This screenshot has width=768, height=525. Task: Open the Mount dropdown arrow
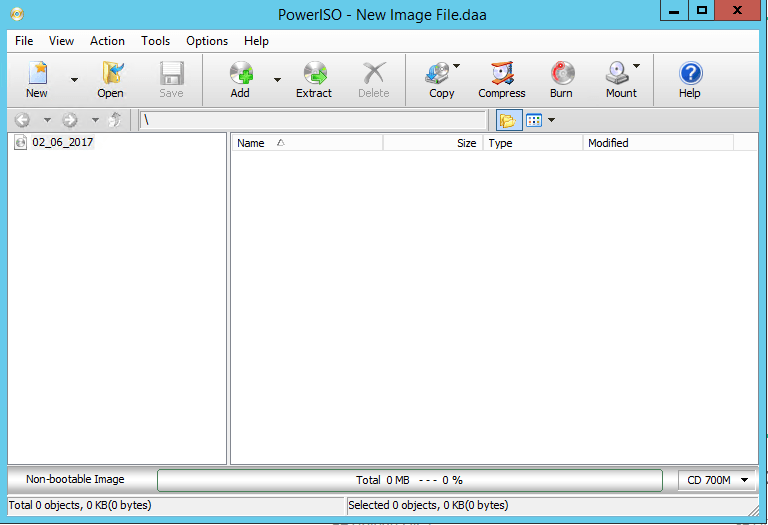(x=636, y=66)
